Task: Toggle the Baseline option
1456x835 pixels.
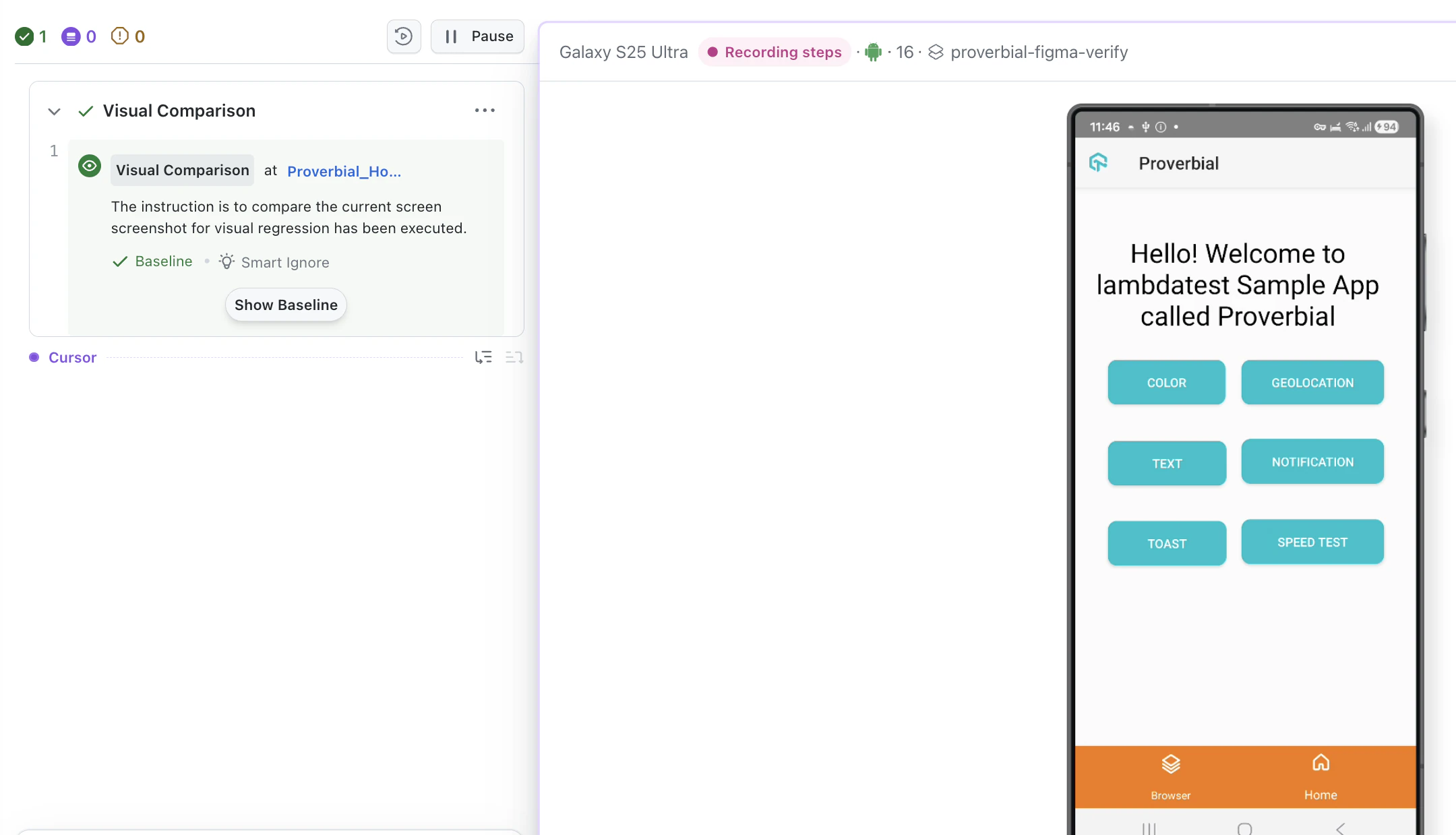Action: [152, 261]
